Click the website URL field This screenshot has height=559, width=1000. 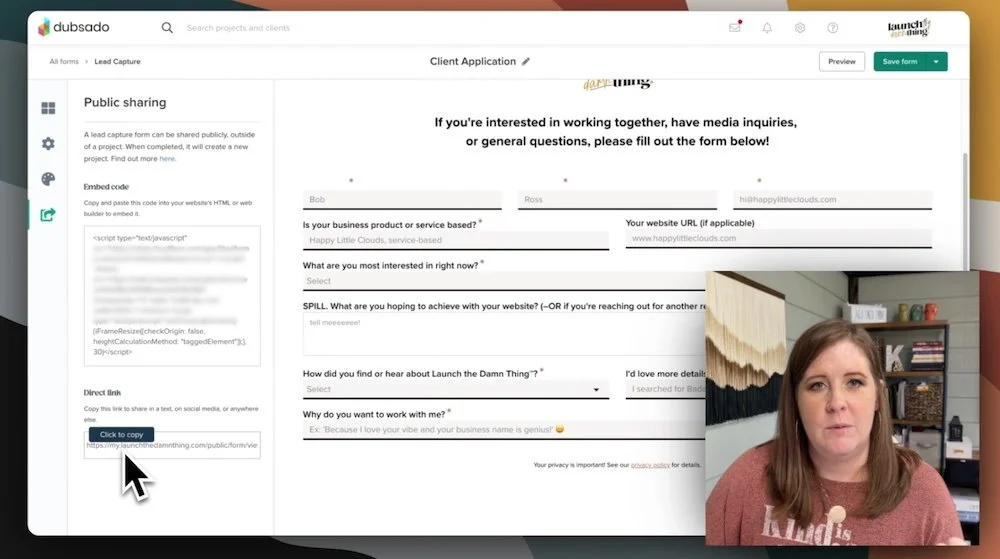click(779, 238)
